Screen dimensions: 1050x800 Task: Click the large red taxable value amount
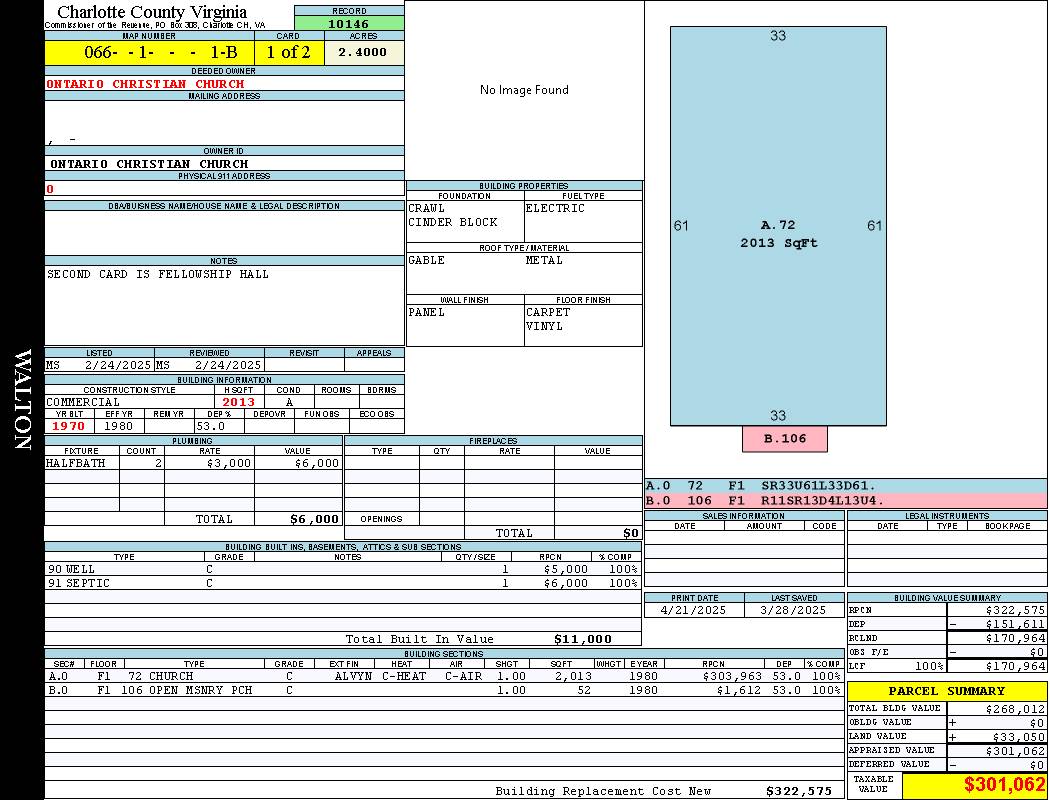tap(1004, 785)
